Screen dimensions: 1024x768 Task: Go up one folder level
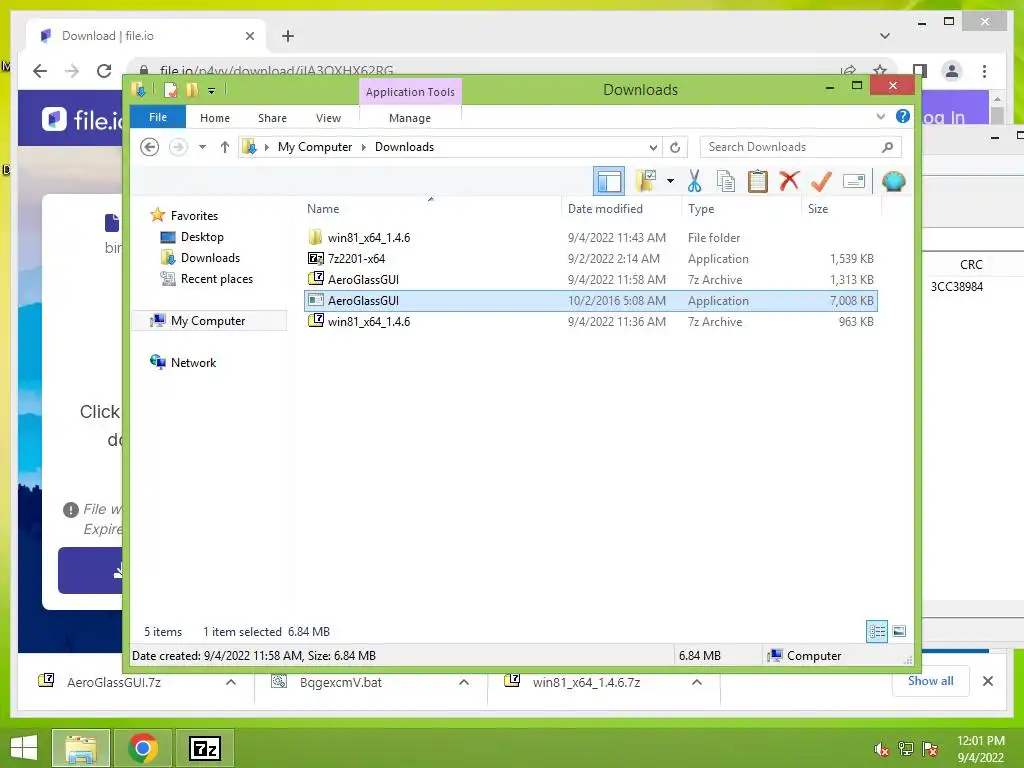coord(225,147)
